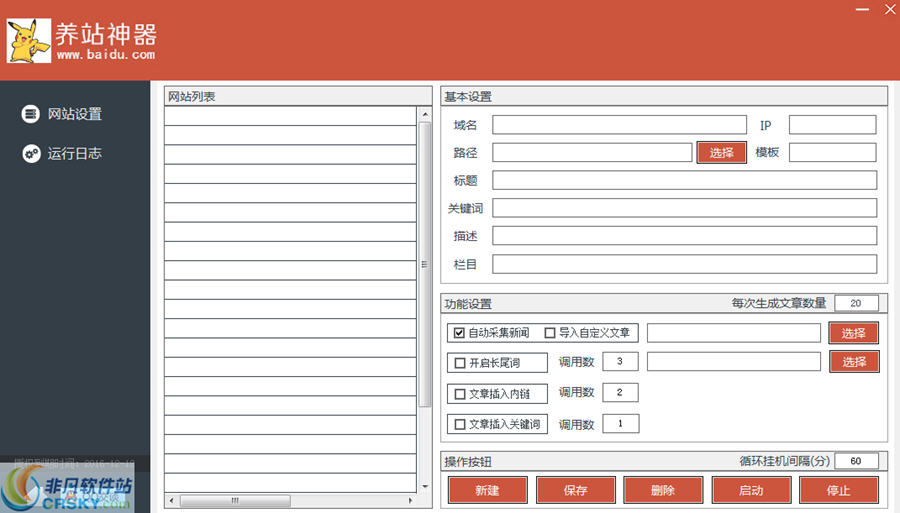Open 网站设置 in the sidebar
Image resolution: width=900 pixels, height=513 pixels.
75,114
